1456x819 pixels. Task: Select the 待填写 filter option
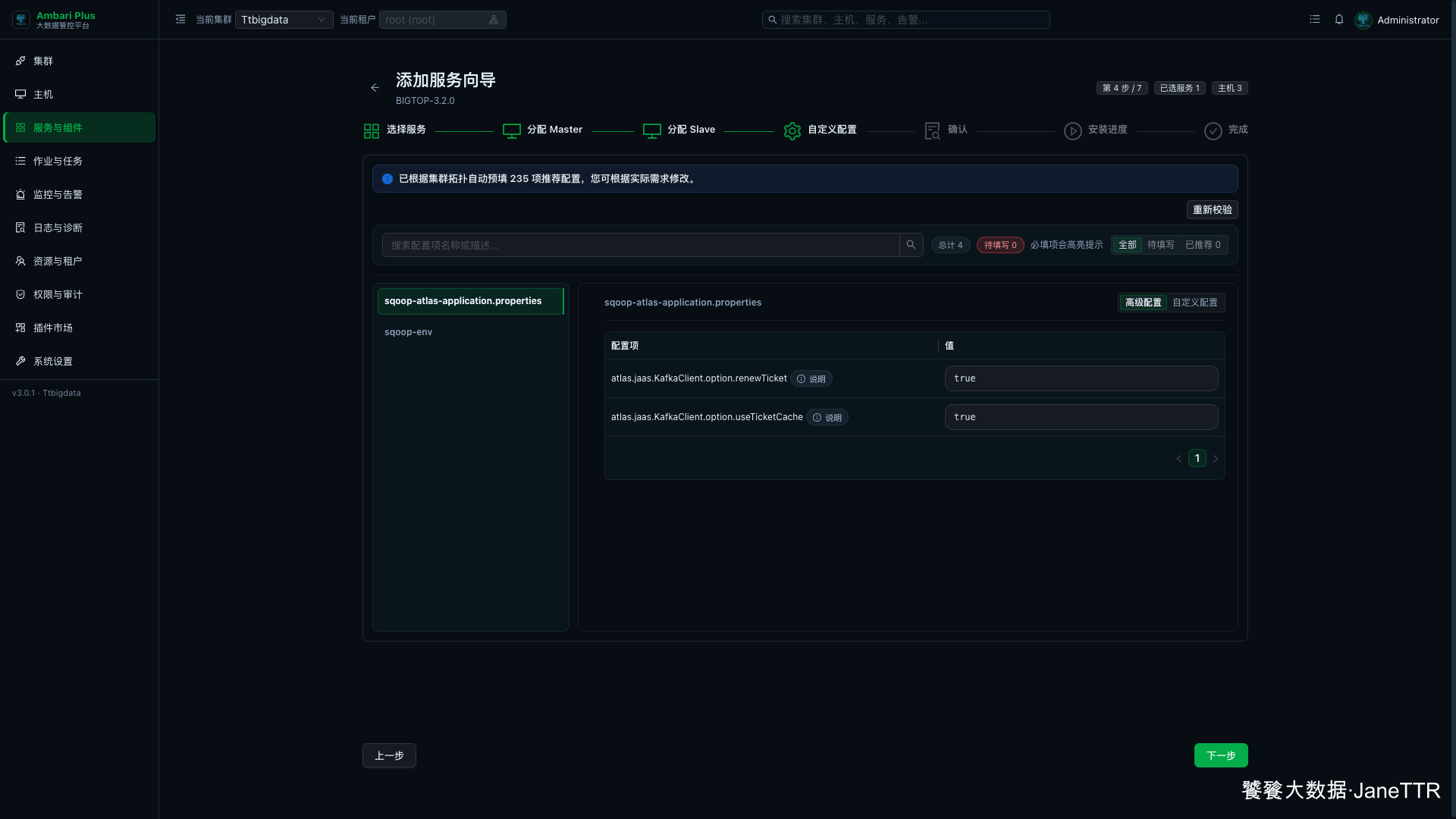(x=1160, y=245)
